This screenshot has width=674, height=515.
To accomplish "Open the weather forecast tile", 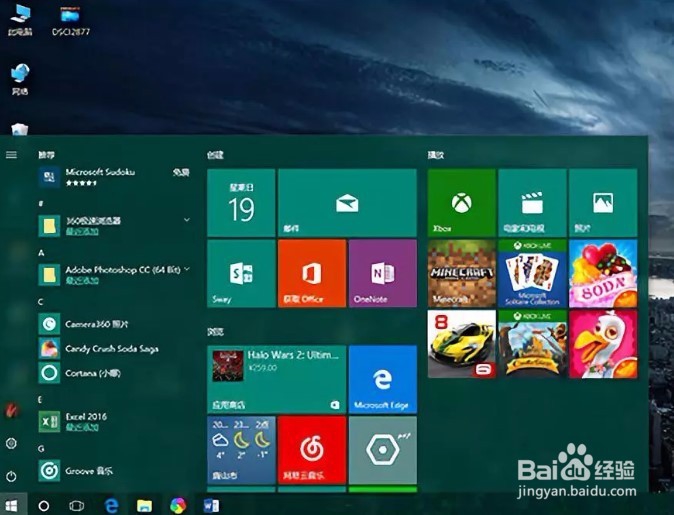I will coord(241,450).
